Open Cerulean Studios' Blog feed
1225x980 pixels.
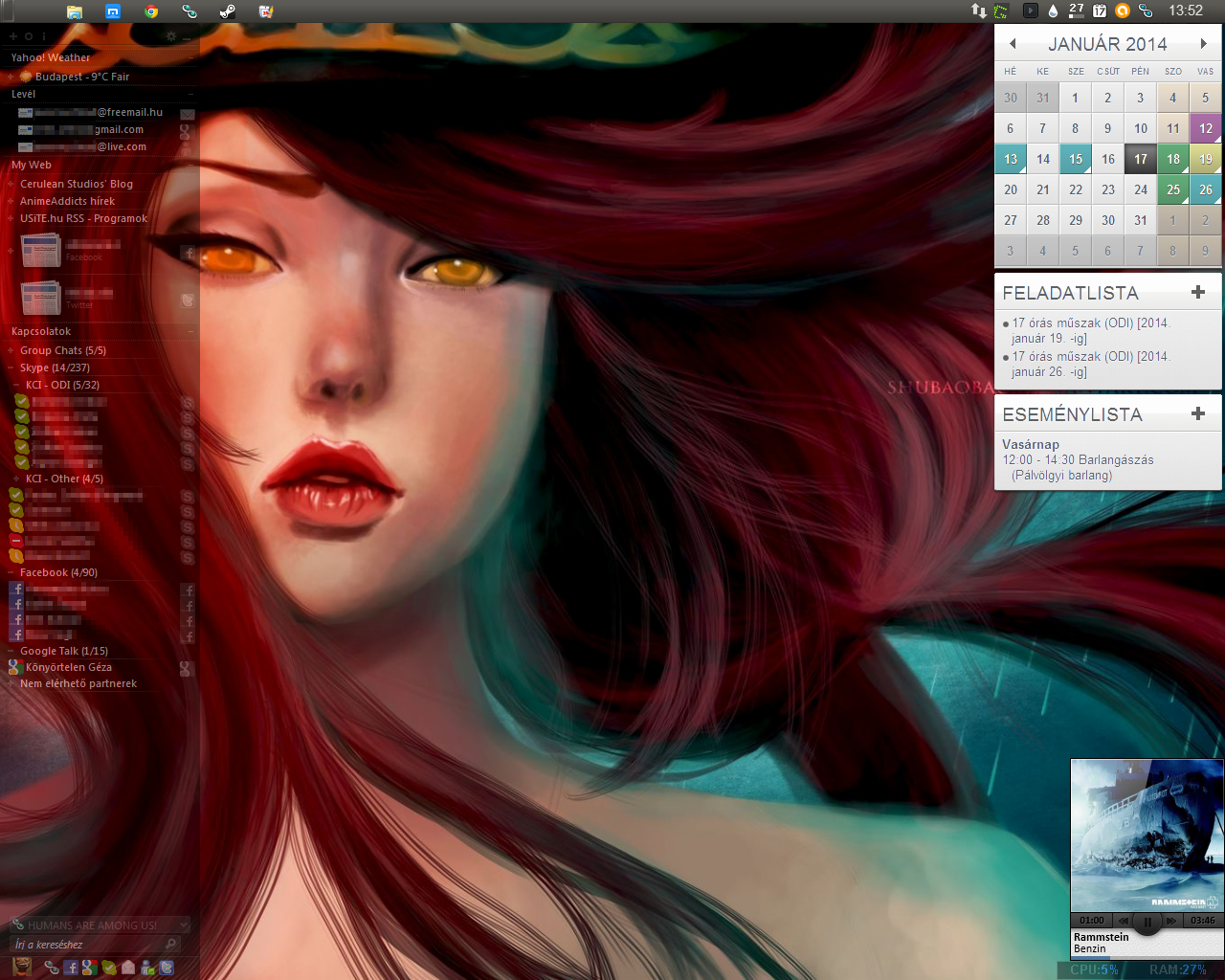pos(77,184)
